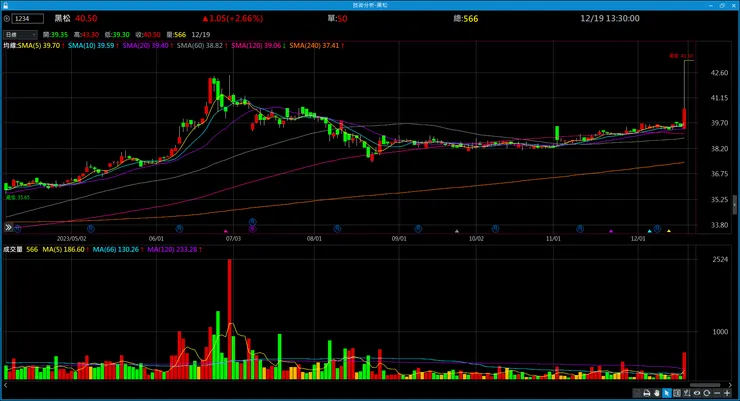Click the SMA(20) 39.40 indicator label

tap(146, 46)
